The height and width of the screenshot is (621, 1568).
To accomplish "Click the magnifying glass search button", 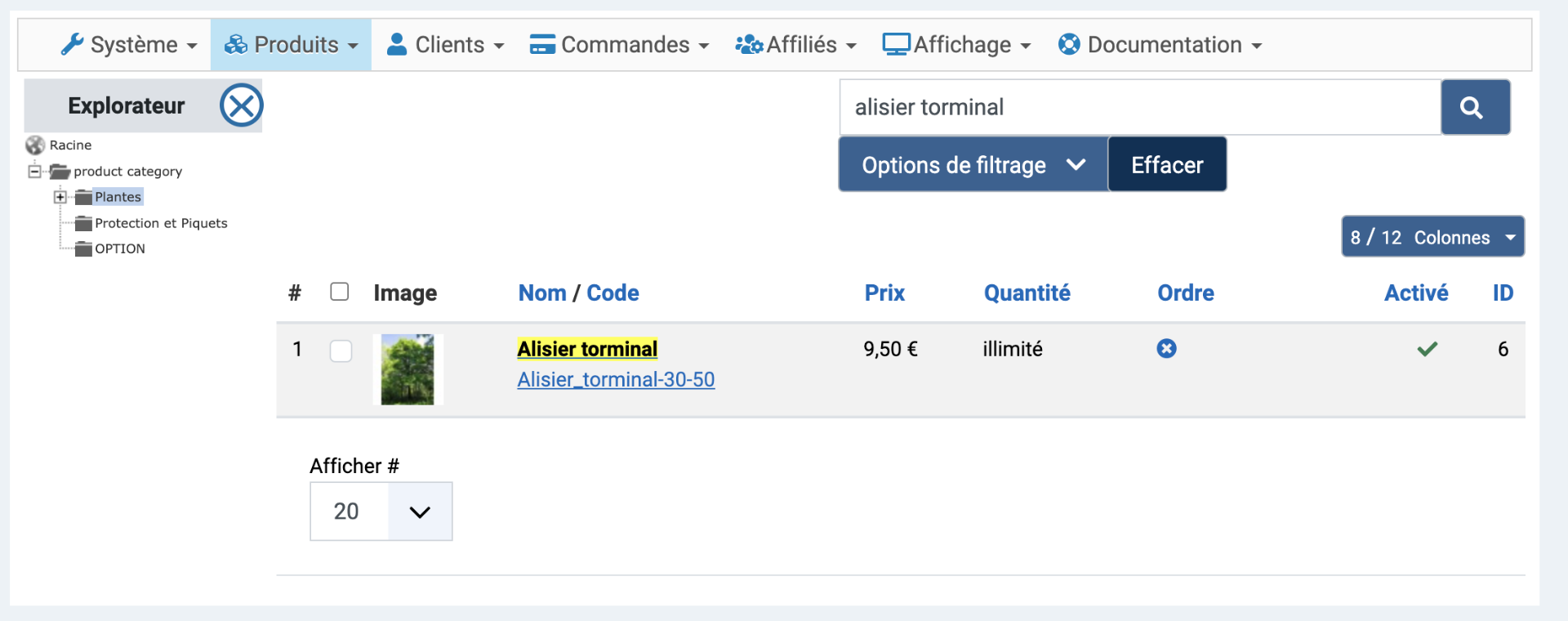I will pyautogui.click(x=1474, y=107).
